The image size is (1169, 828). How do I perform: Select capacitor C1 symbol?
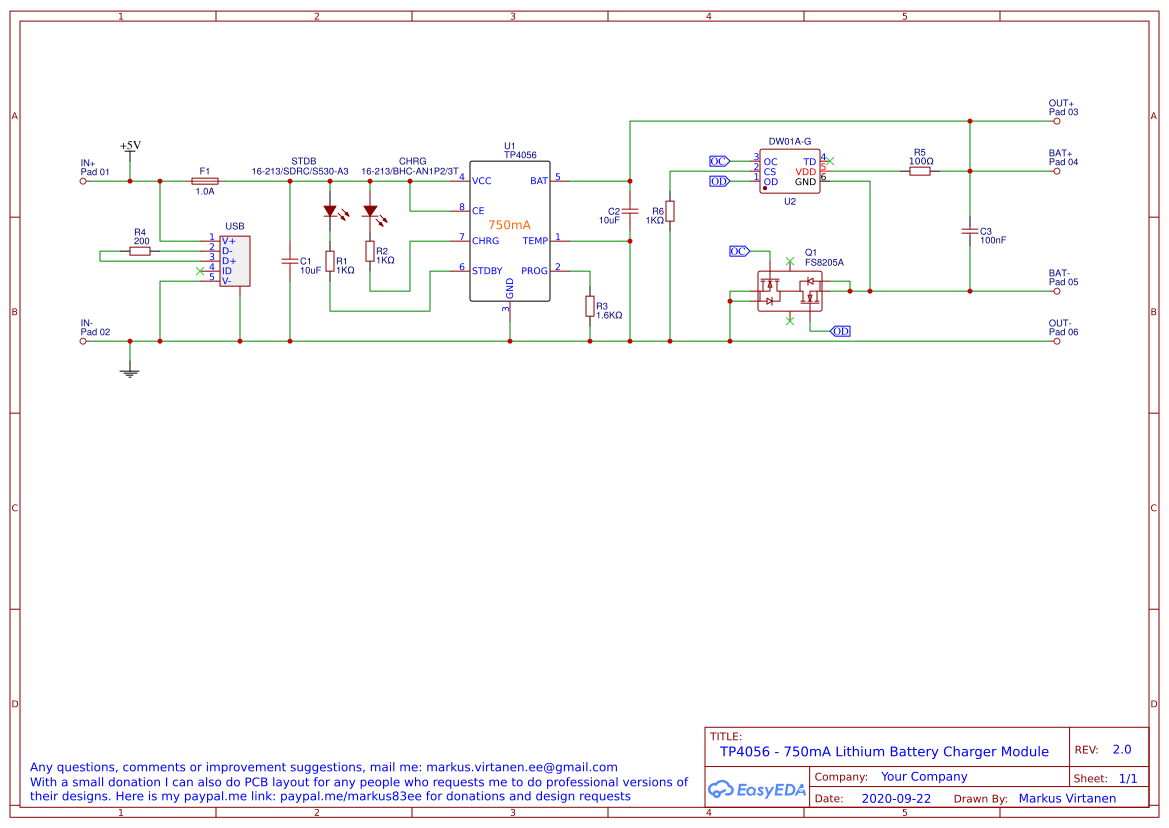(x=290, y=261)
